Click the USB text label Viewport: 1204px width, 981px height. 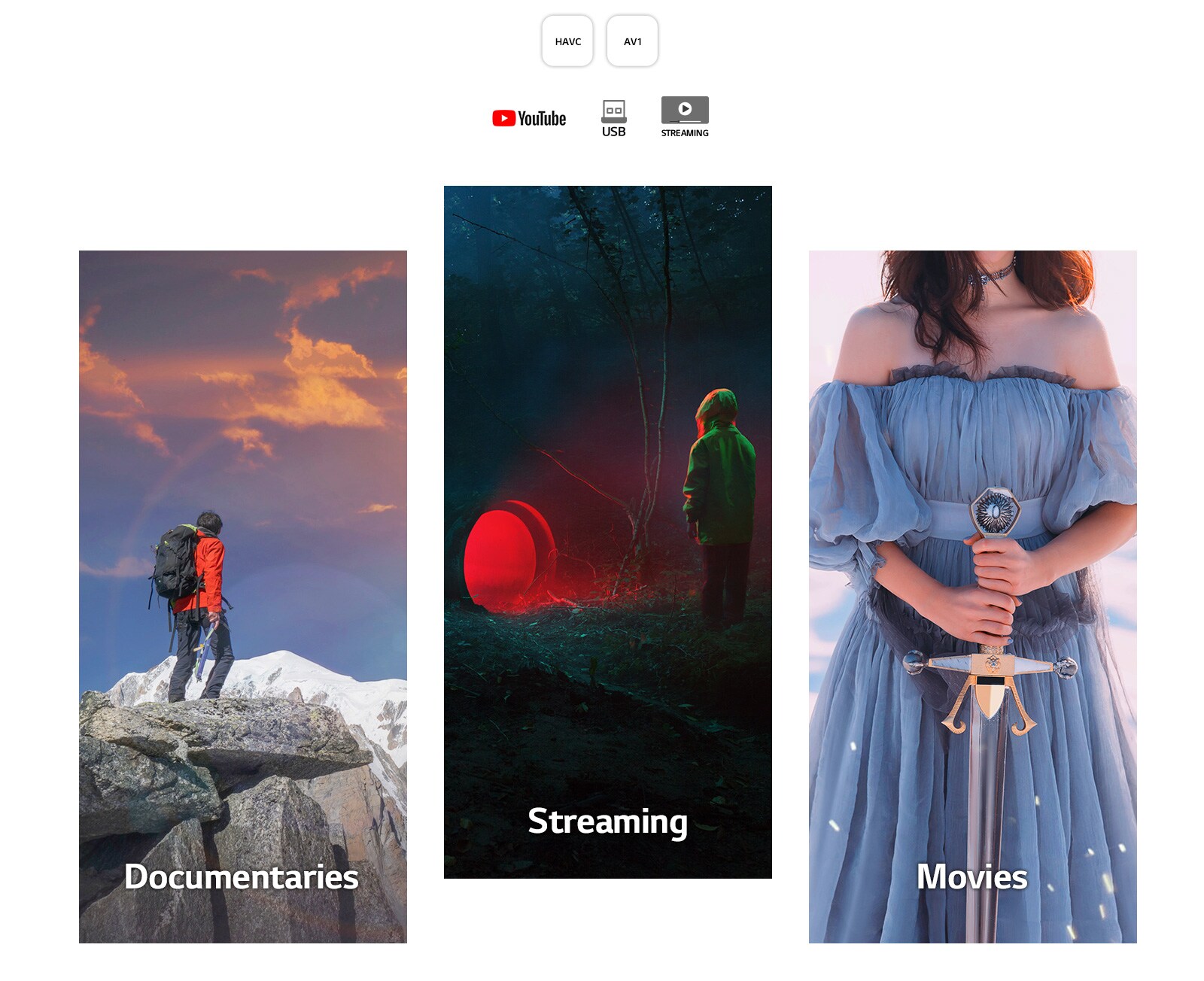pyautogui.click(x=614, y=132)
